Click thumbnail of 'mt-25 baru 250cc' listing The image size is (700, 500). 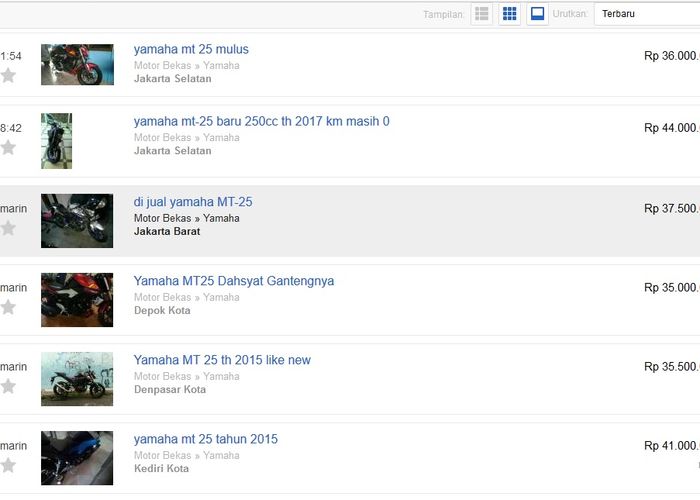[57, 141]
